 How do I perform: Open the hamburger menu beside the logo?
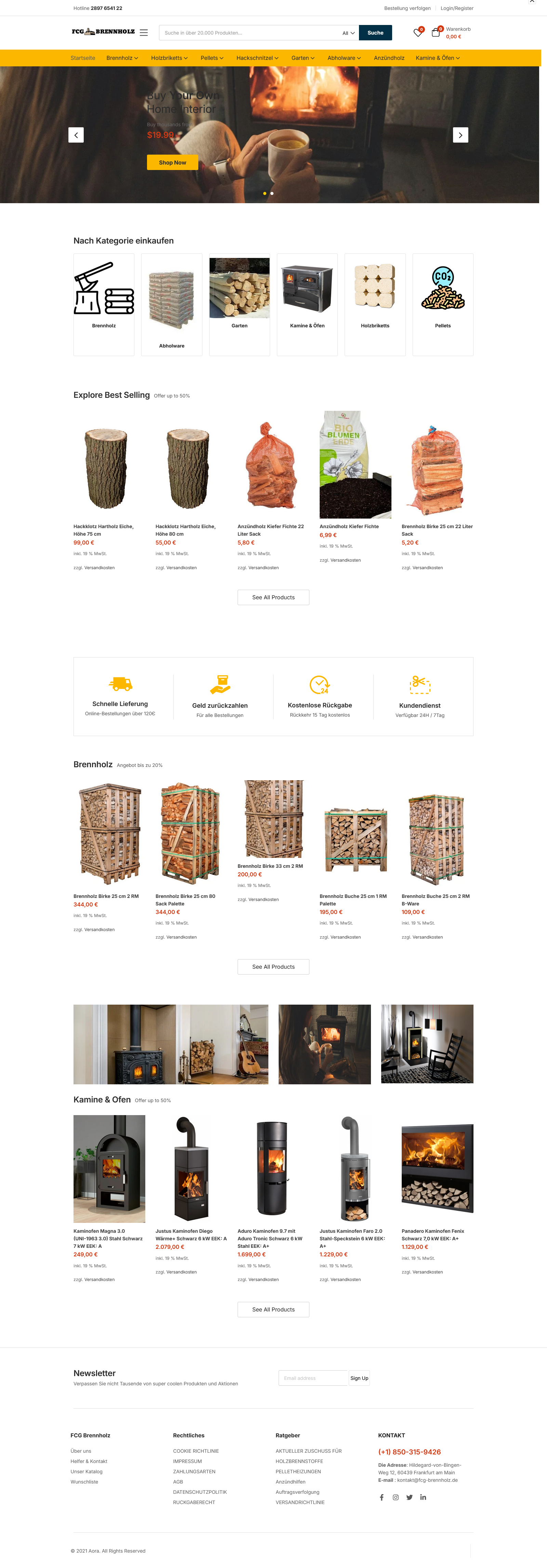[x=144, y=33]
